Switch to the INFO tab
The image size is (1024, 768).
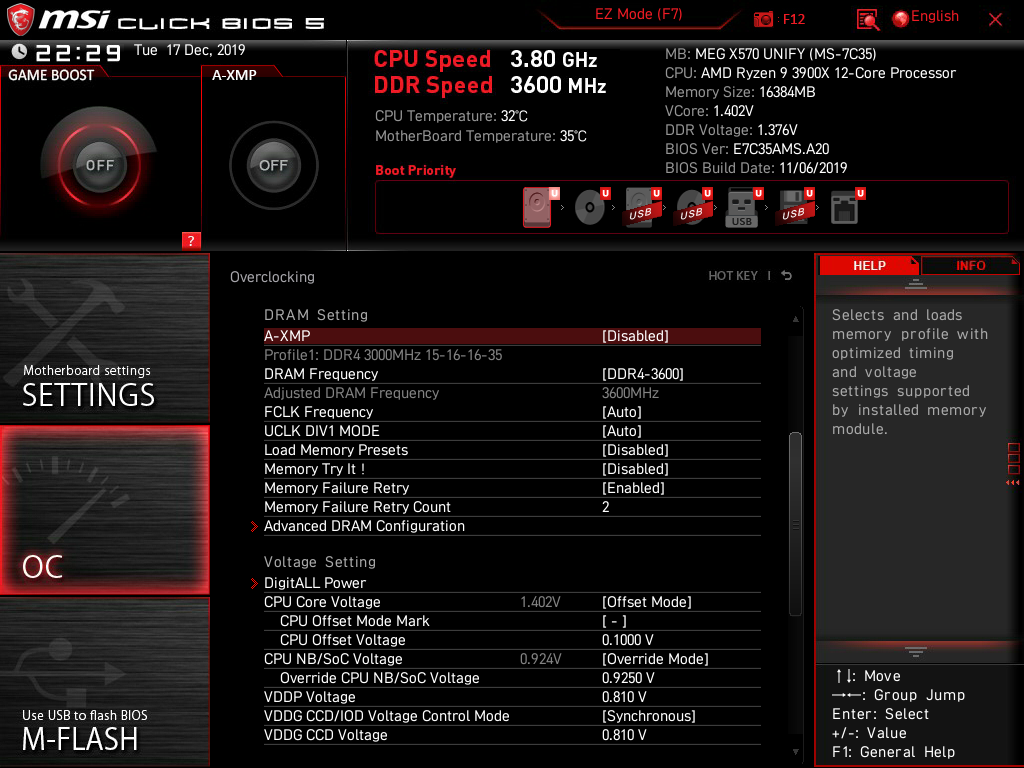[970, 265]
